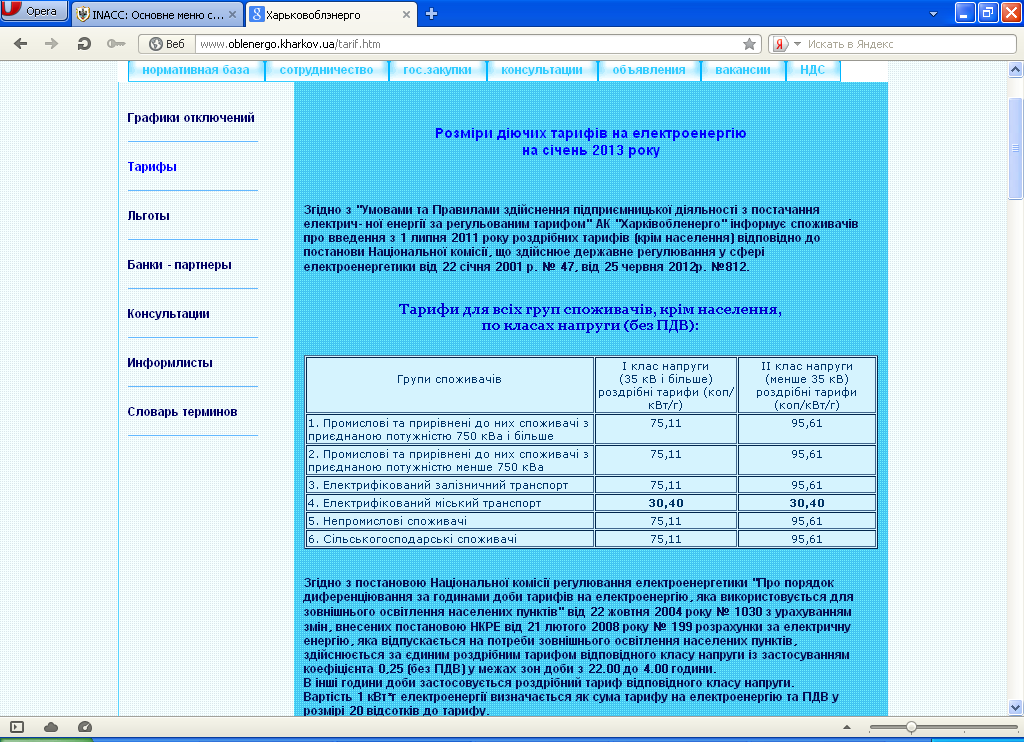The width and height of the screenshot is (1024, 742).
Task: Click the 30,40 value under II клас напруги
Action: click(x=807, y=503)
